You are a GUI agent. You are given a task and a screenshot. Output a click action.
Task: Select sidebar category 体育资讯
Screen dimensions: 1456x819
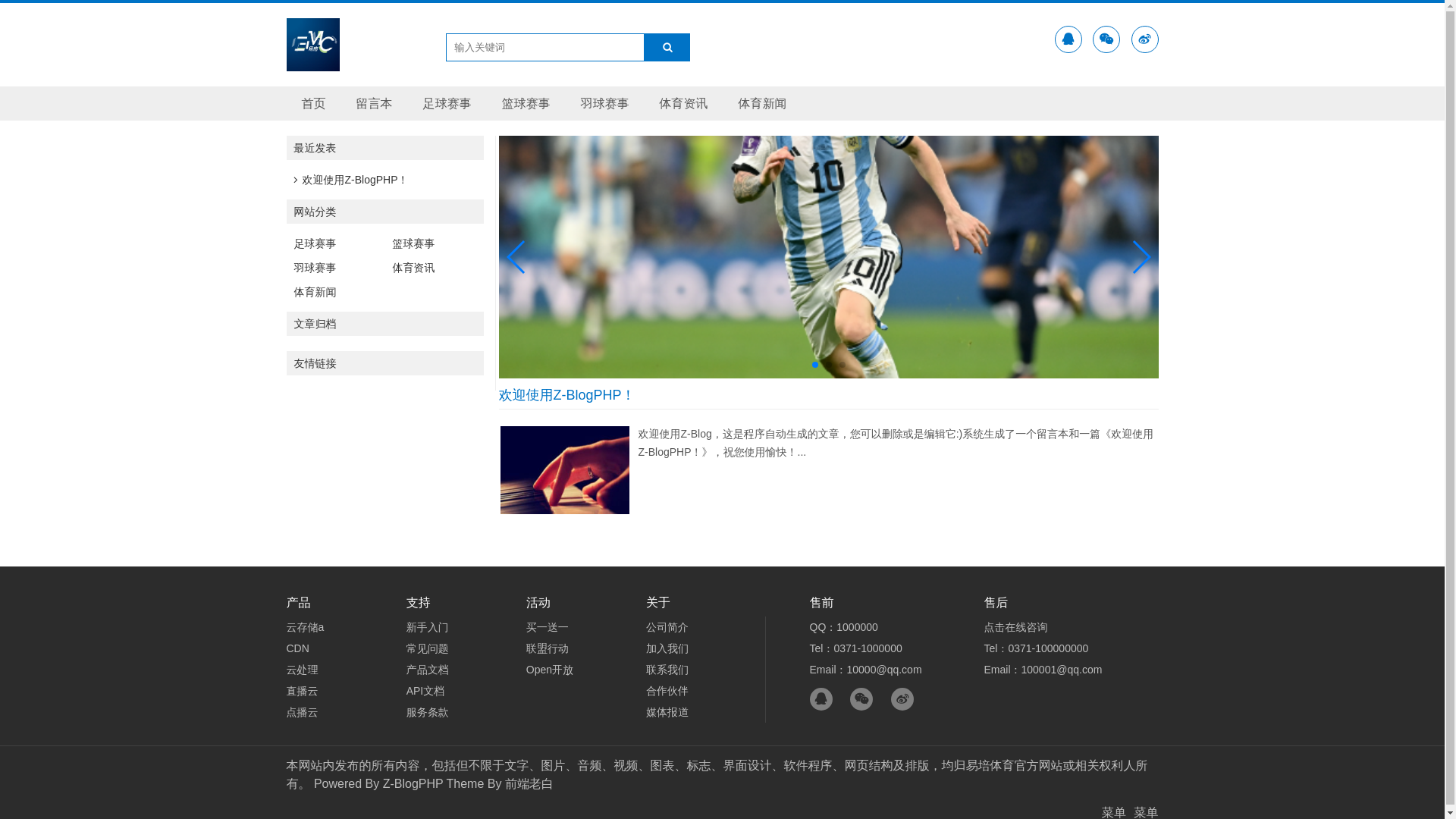(413, 268)
